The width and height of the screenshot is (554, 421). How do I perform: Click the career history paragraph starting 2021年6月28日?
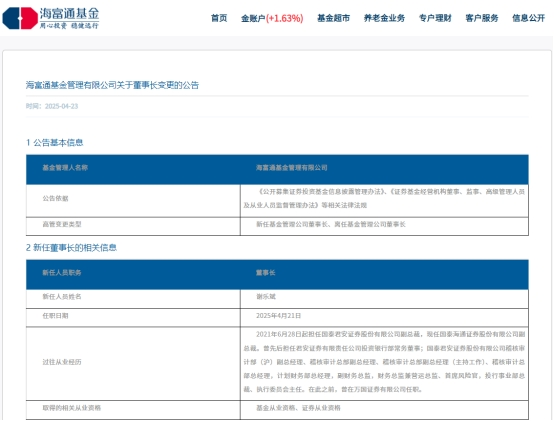(x=384, y=362)
